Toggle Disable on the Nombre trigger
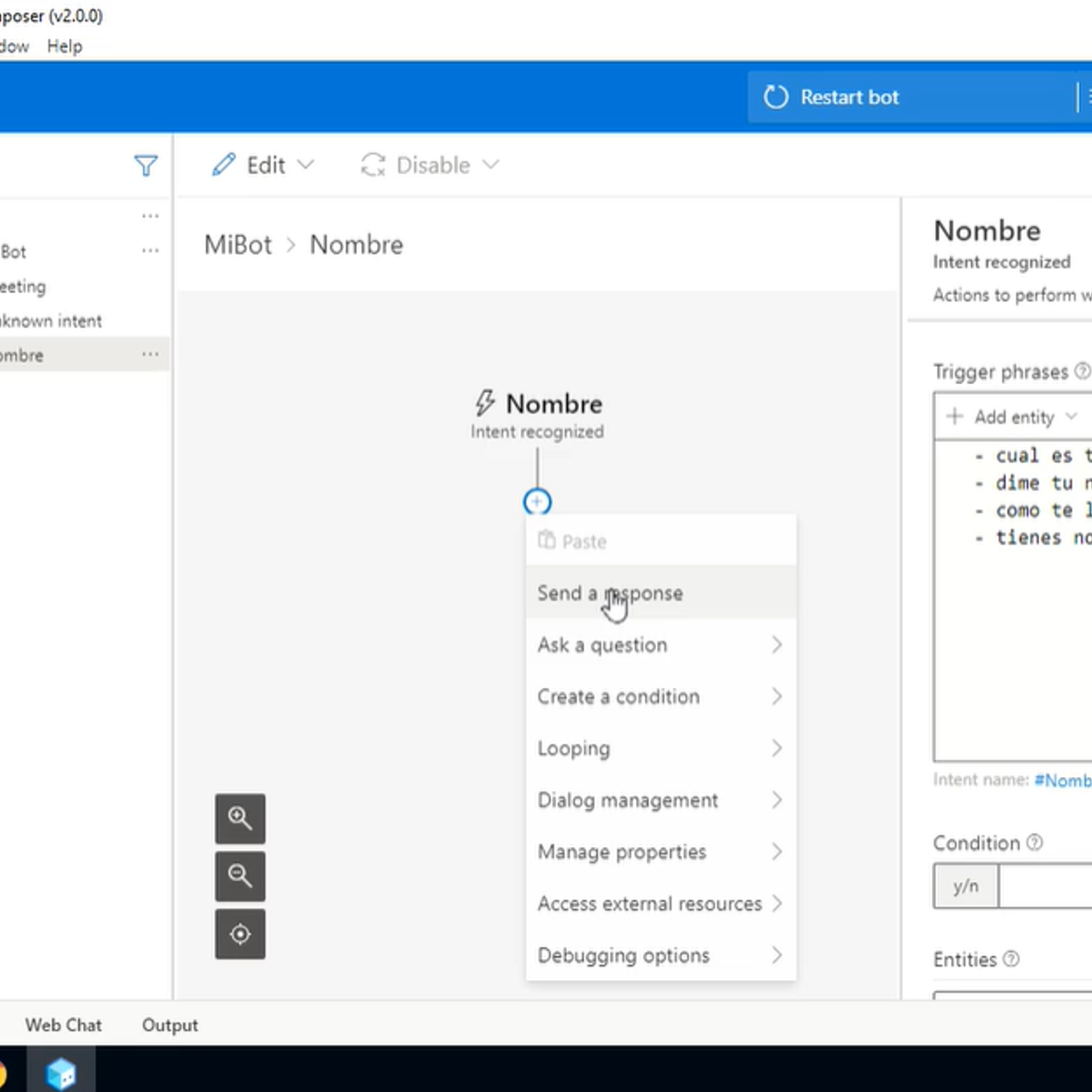The width and height of the screenshot is (1092, 1092). coord(428,165)
